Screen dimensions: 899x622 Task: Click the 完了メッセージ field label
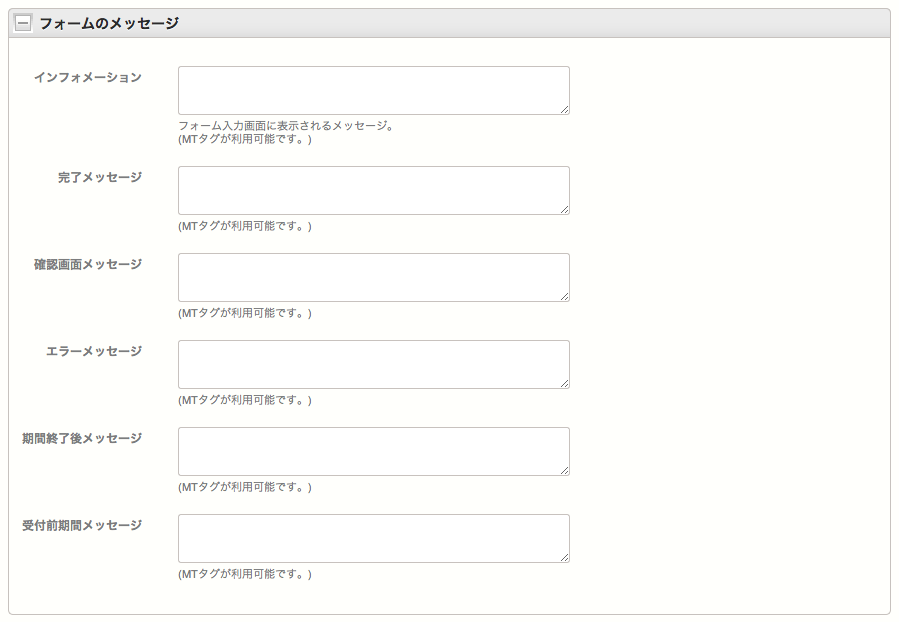(100, 177)
